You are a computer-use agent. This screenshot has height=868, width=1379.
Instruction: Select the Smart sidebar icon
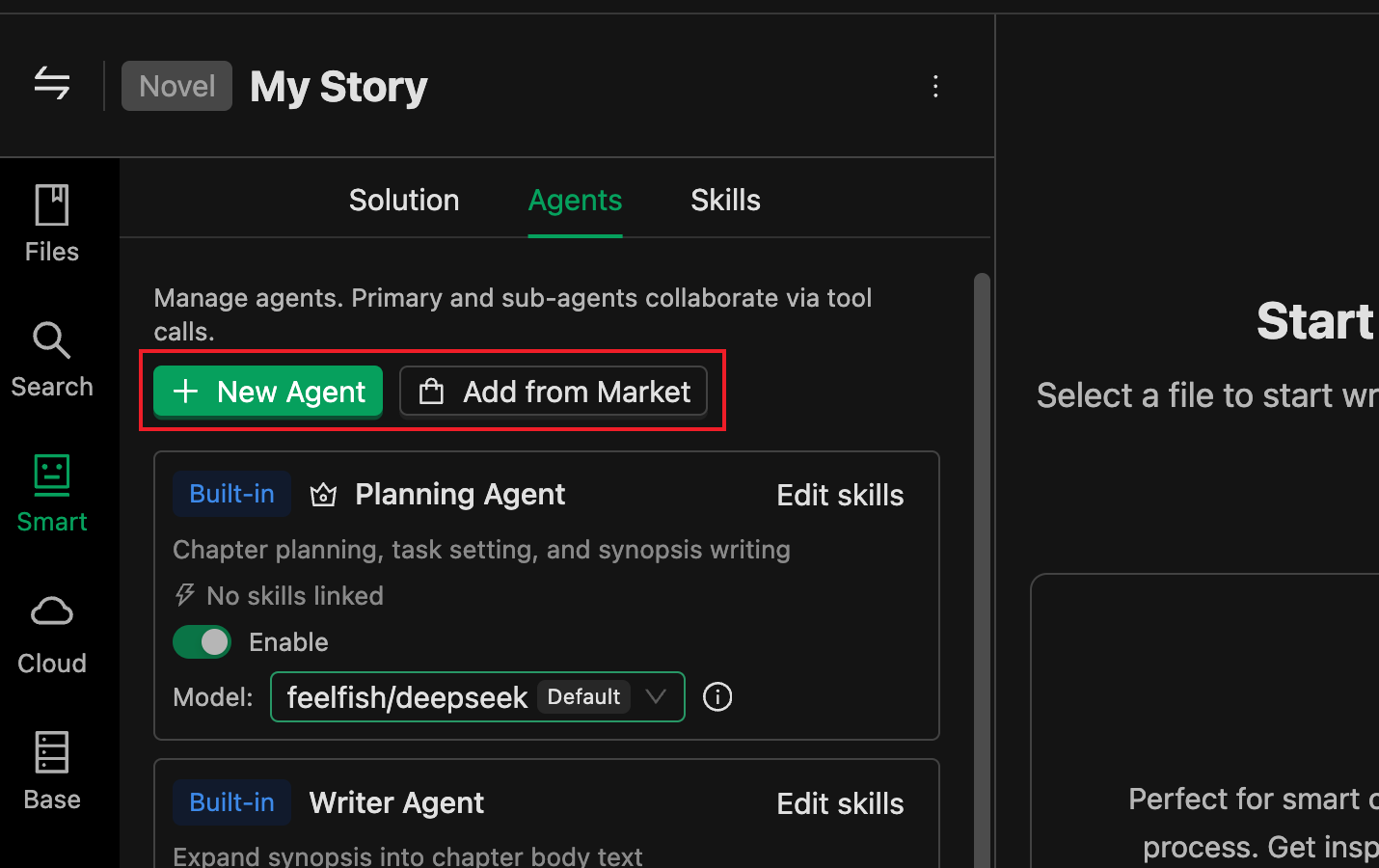(52, 494)
